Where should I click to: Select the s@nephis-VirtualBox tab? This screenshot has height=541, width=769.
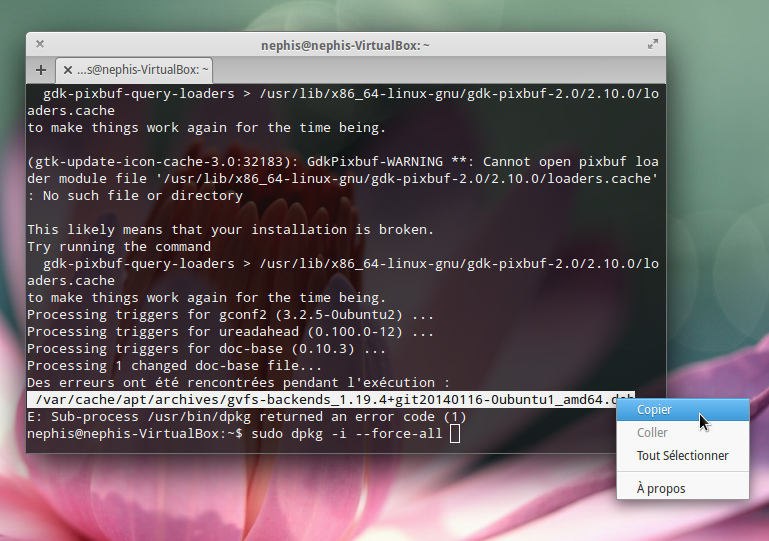(x=134, y=70)
